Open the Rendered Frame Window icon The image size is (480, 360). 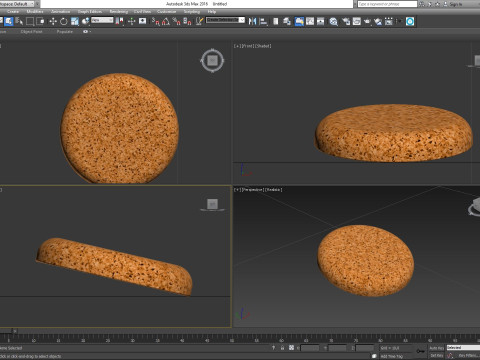pyautogui.click(x=357, y=22)
